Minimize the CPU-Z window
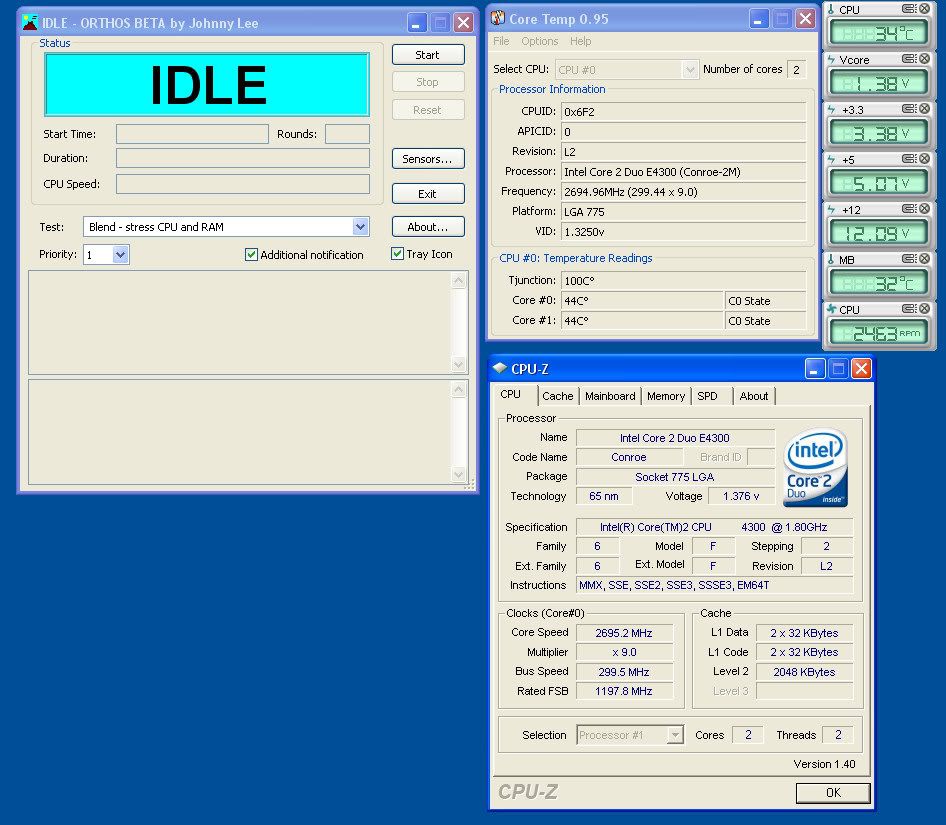The height and width of the screenshot is (825, 946). pos(814,368)
